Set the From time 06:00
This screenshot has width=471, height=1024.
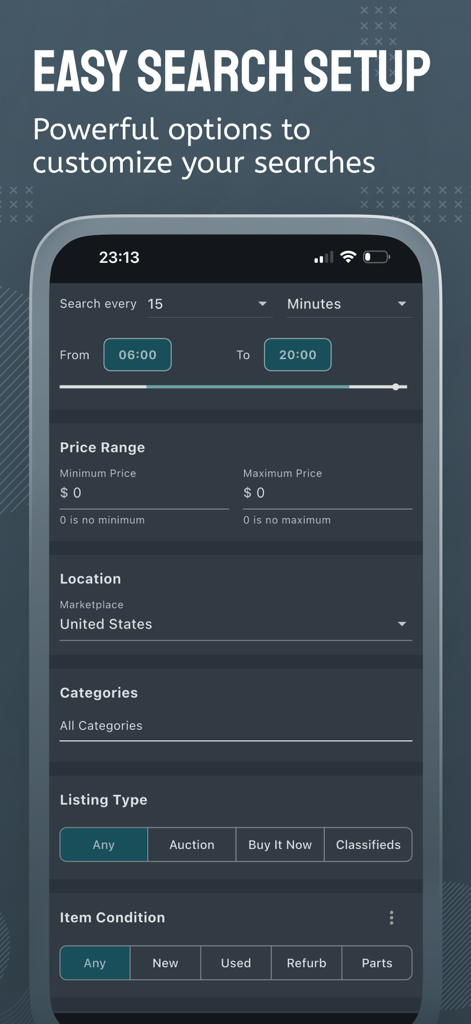138,355
